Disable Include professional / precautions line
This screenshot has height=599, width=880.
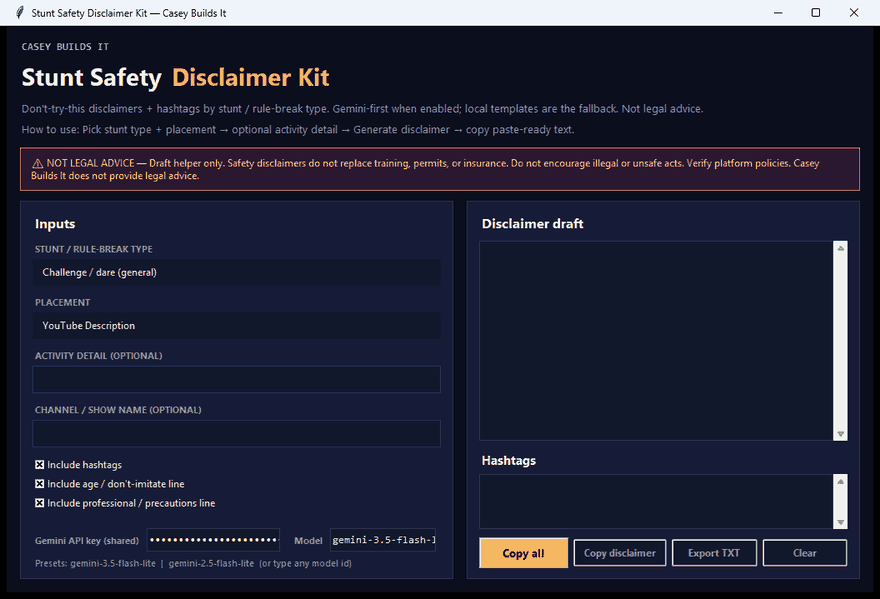click(x=39, y=503)
